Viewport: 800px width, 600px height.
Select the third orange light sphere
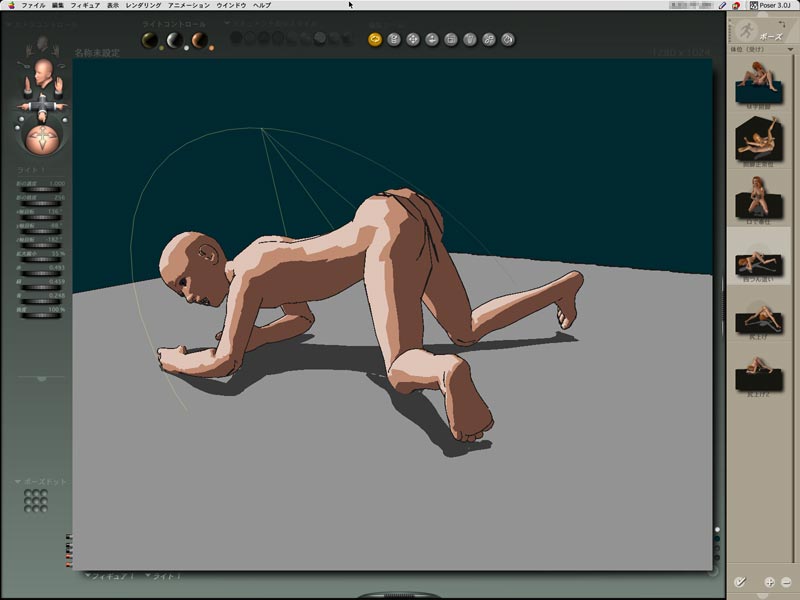click(200, 40)
